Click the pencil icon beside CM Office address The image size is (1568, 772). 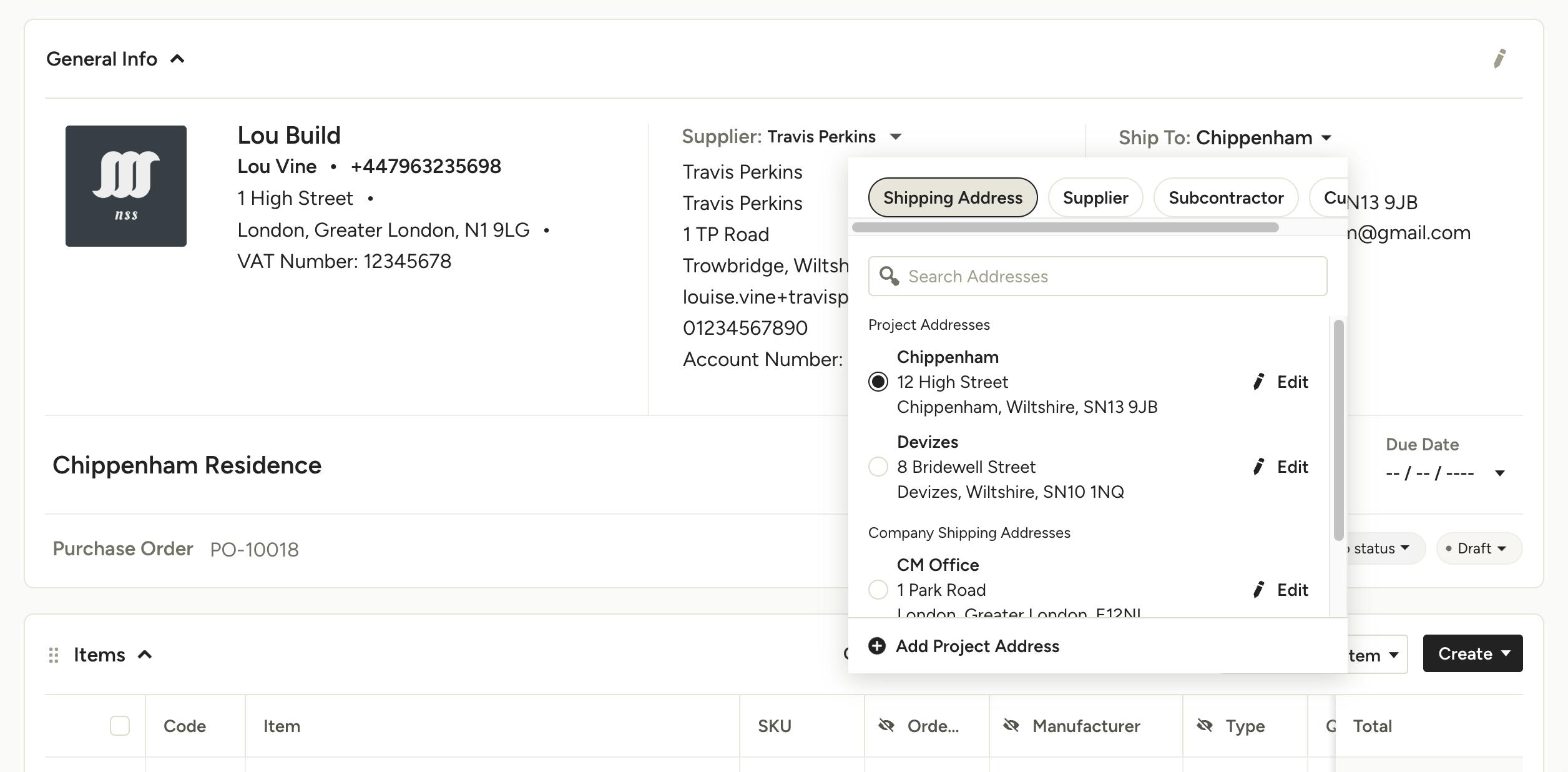click(x=1258, y=590)
